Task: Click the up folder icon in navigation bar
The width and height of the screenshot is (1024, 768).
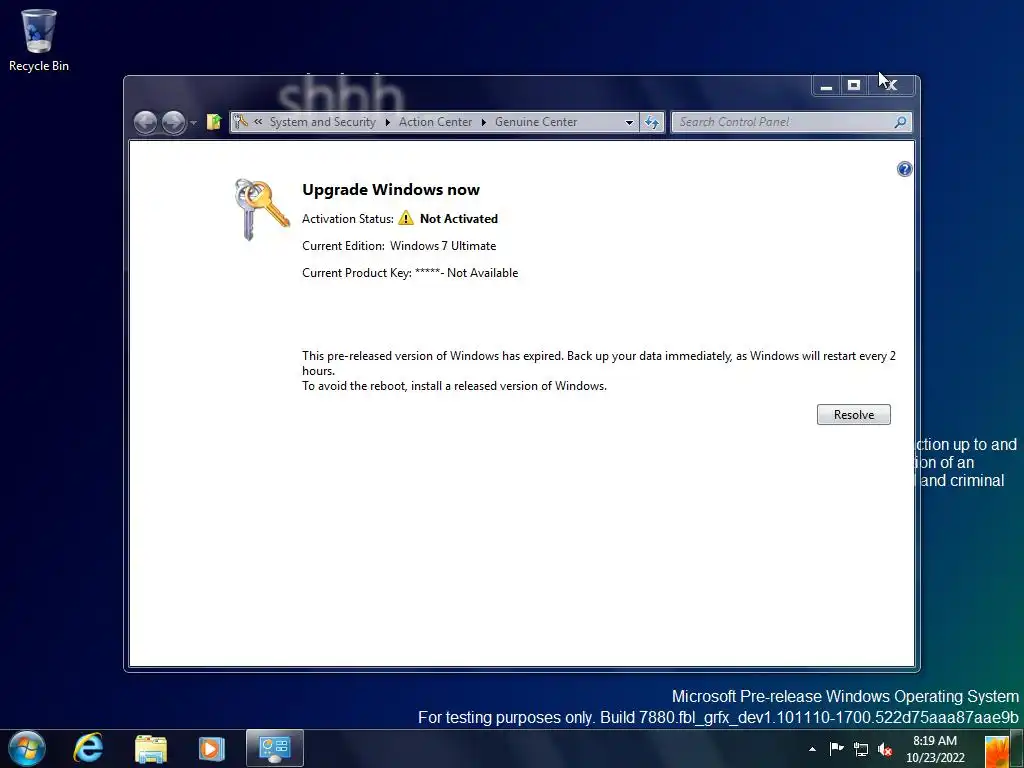Action: (x=214, y=122)
